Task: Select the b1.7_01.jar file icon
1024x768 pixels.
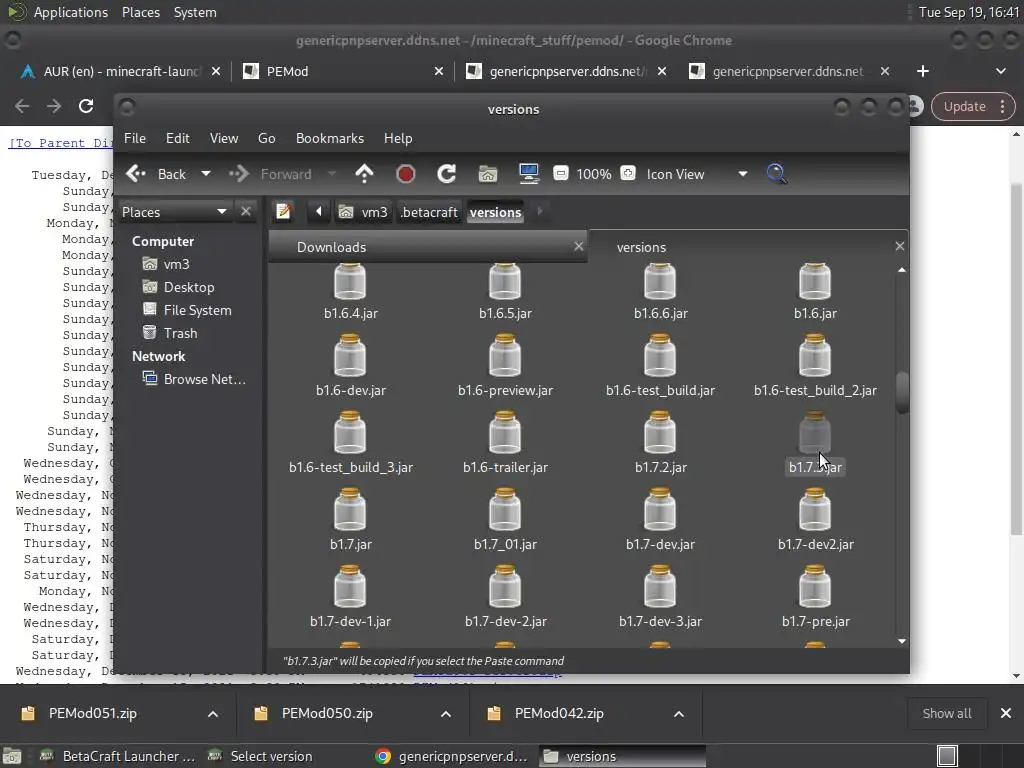Action: 505,511
